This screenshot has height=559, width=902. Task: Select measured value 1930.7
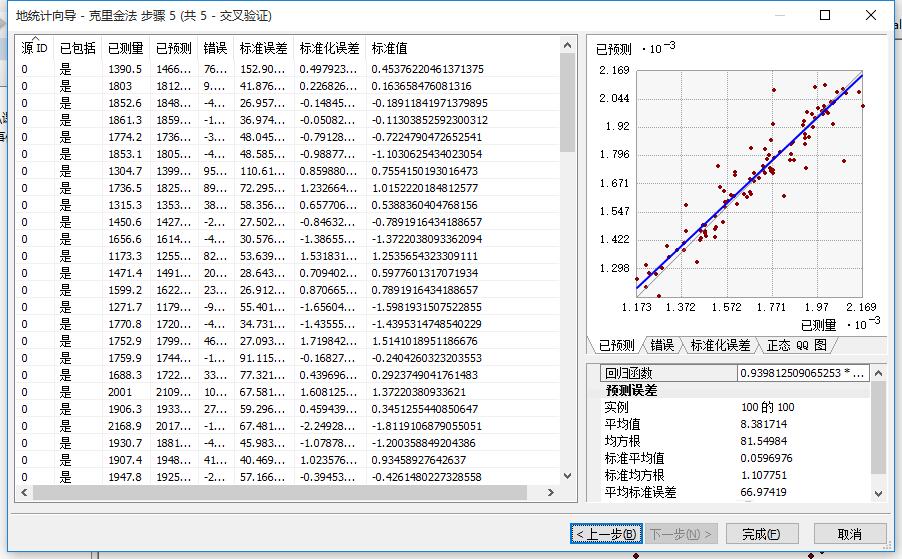(125, 443)
